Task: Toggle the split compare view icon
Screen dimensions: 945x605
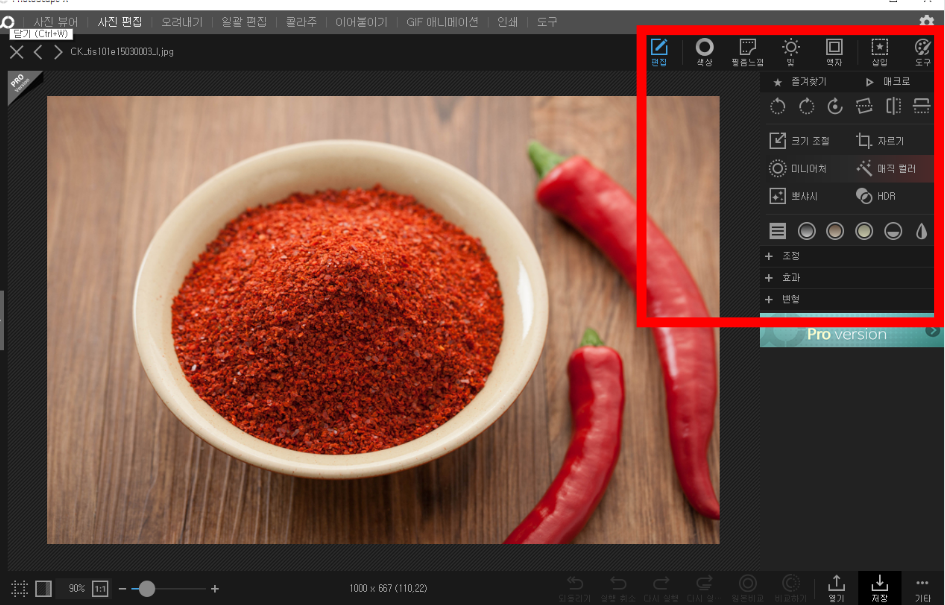Action: (x=43, y=589)
